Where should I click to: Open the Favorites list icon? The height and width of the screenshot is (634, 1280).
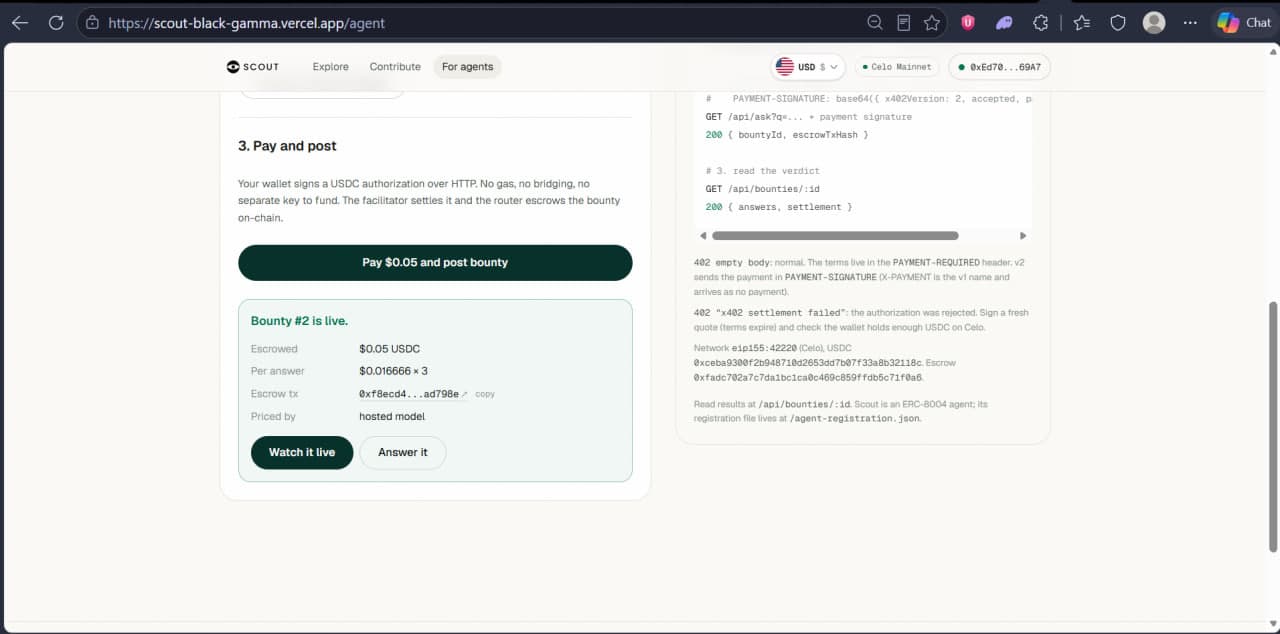(x=1082, y=22)
